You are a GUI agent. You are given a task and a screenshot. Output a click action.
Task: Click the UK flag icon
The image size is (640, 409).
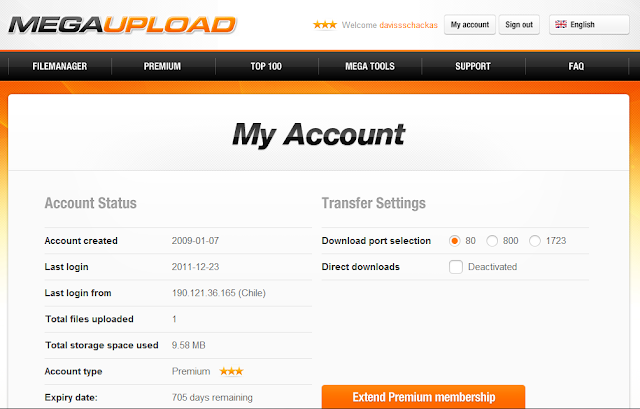pyautogui.click(x=561, y=24)
